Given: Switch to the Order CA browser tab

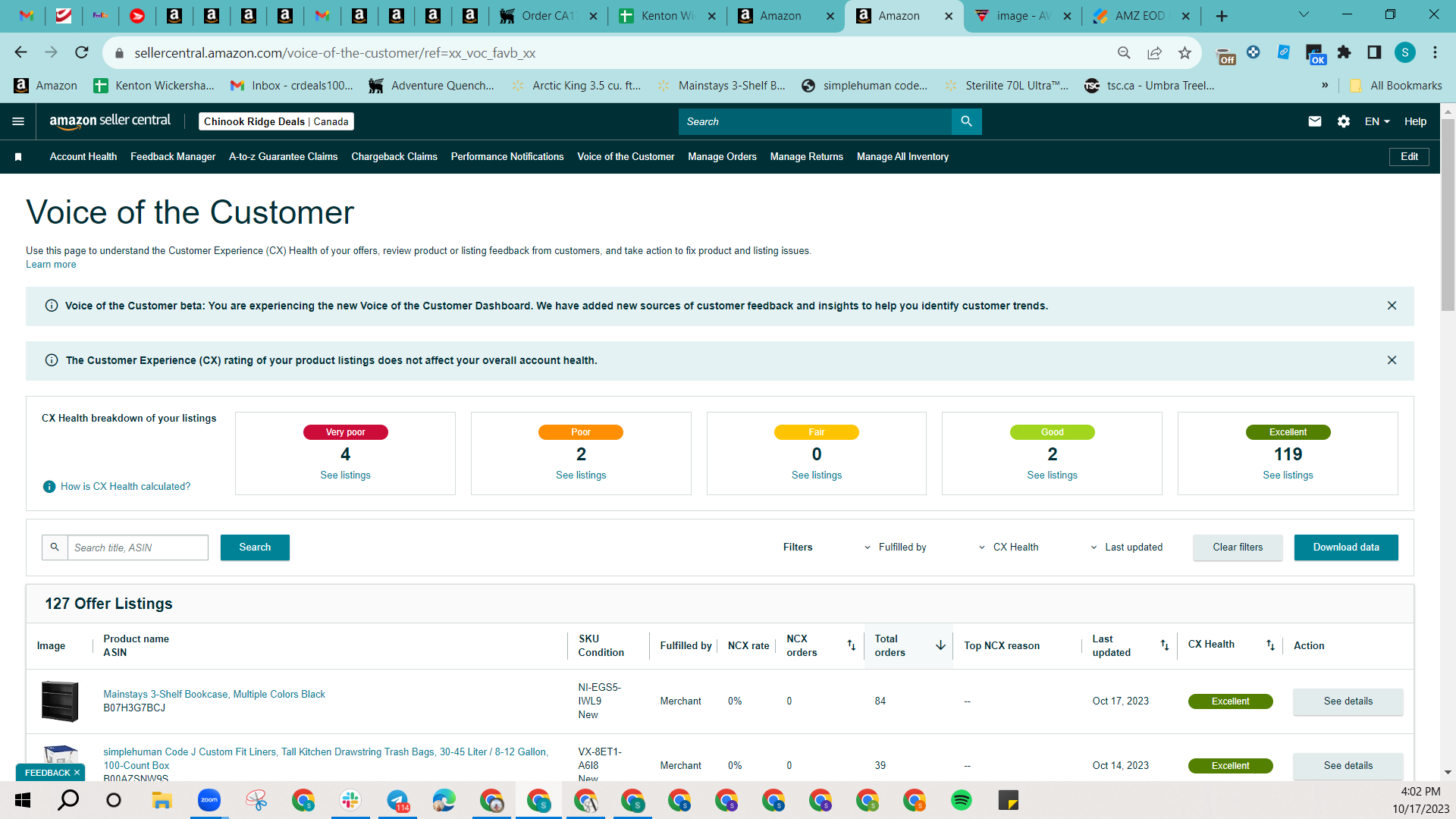Looking at the screenshot, I should [548, 16].
